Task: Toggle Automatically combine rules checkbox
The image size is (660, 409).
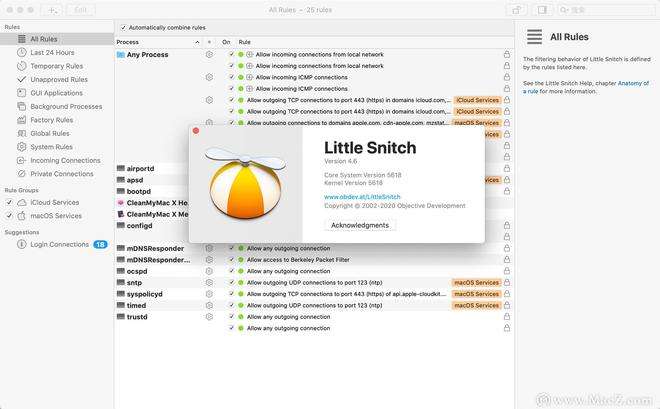Action: coord(123,28)
